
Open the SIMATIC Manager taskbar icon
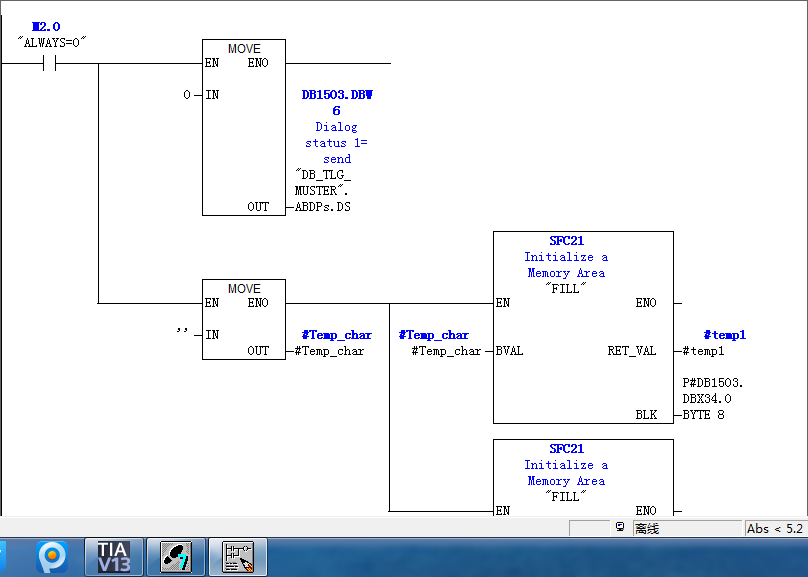[x=176, y=556]
